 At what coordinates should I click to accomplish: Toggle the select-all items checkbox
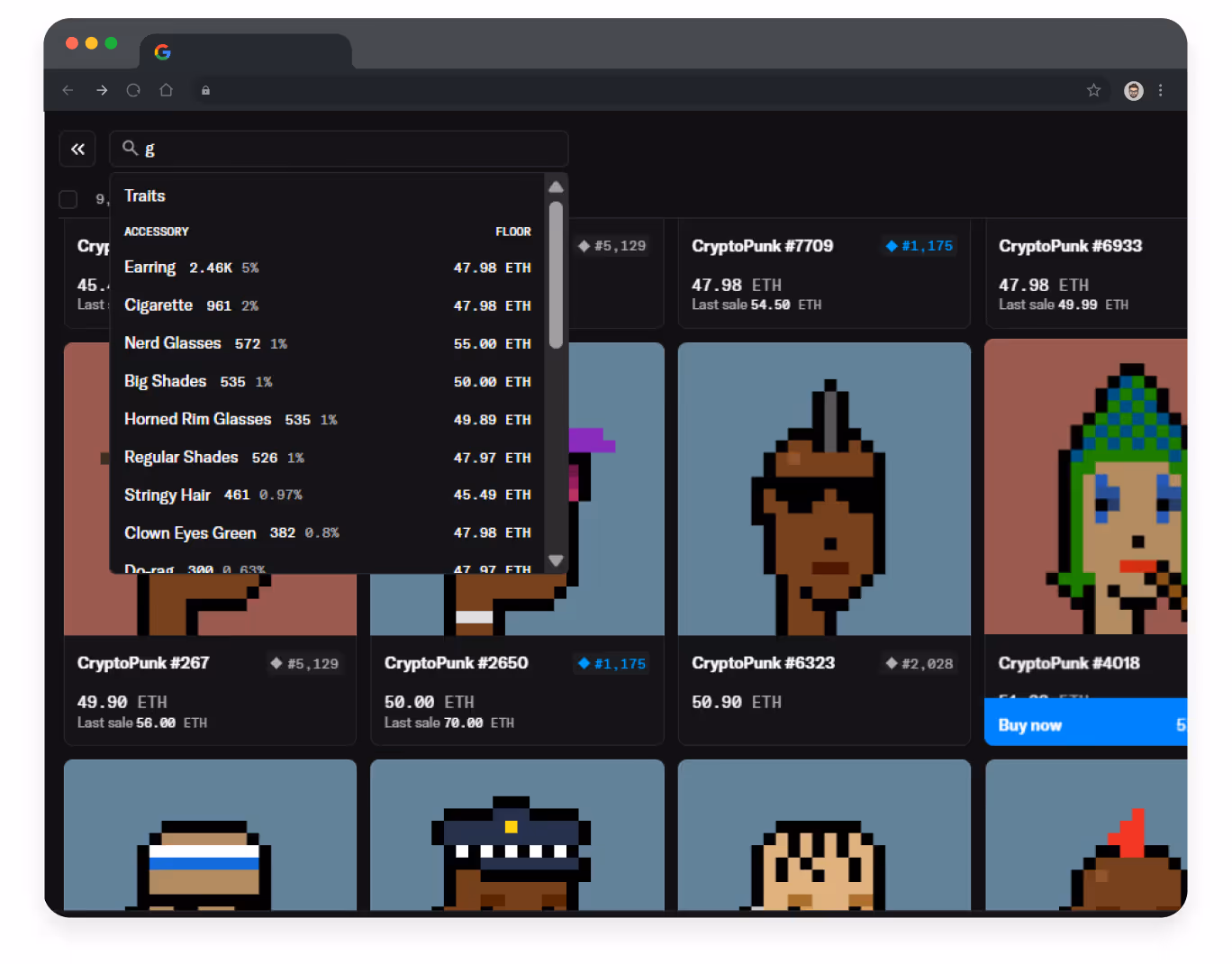click(68, 199)
